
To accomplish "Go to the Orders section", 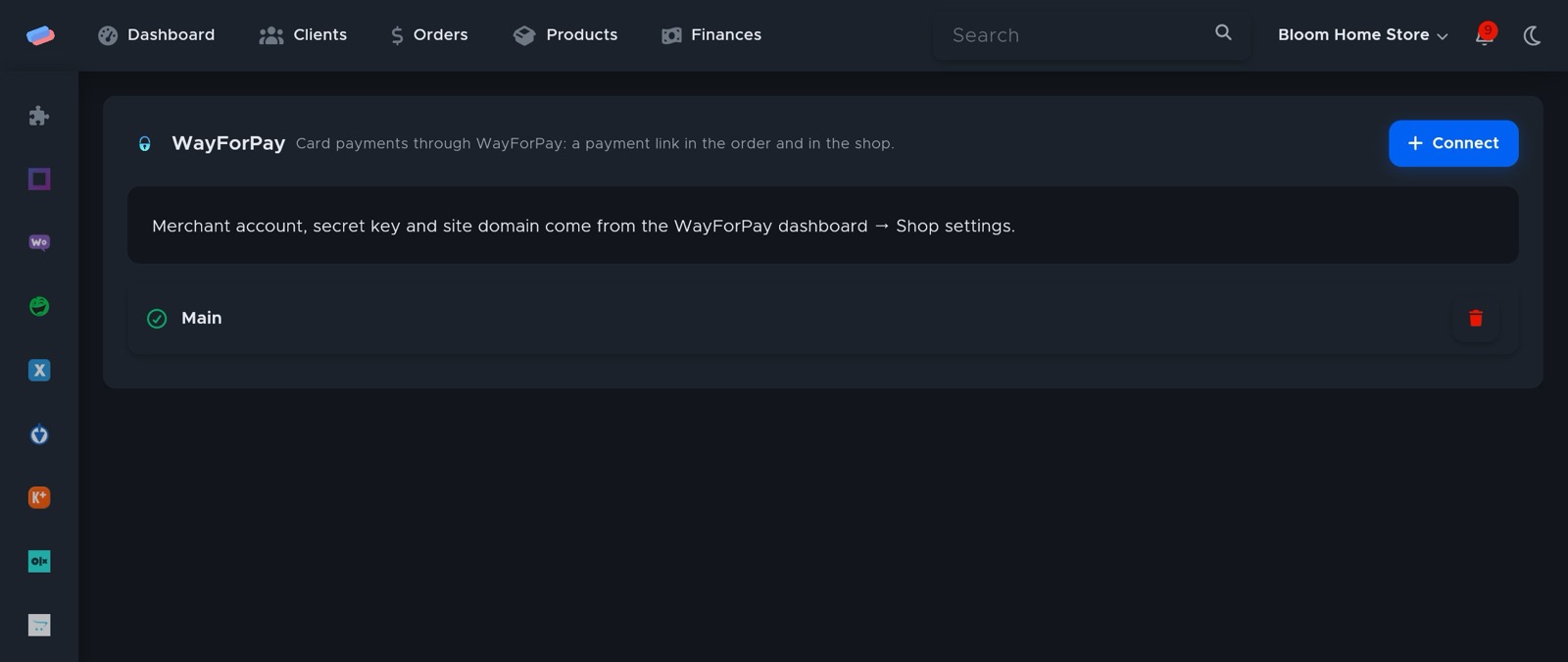I will [x=429, y=35].
